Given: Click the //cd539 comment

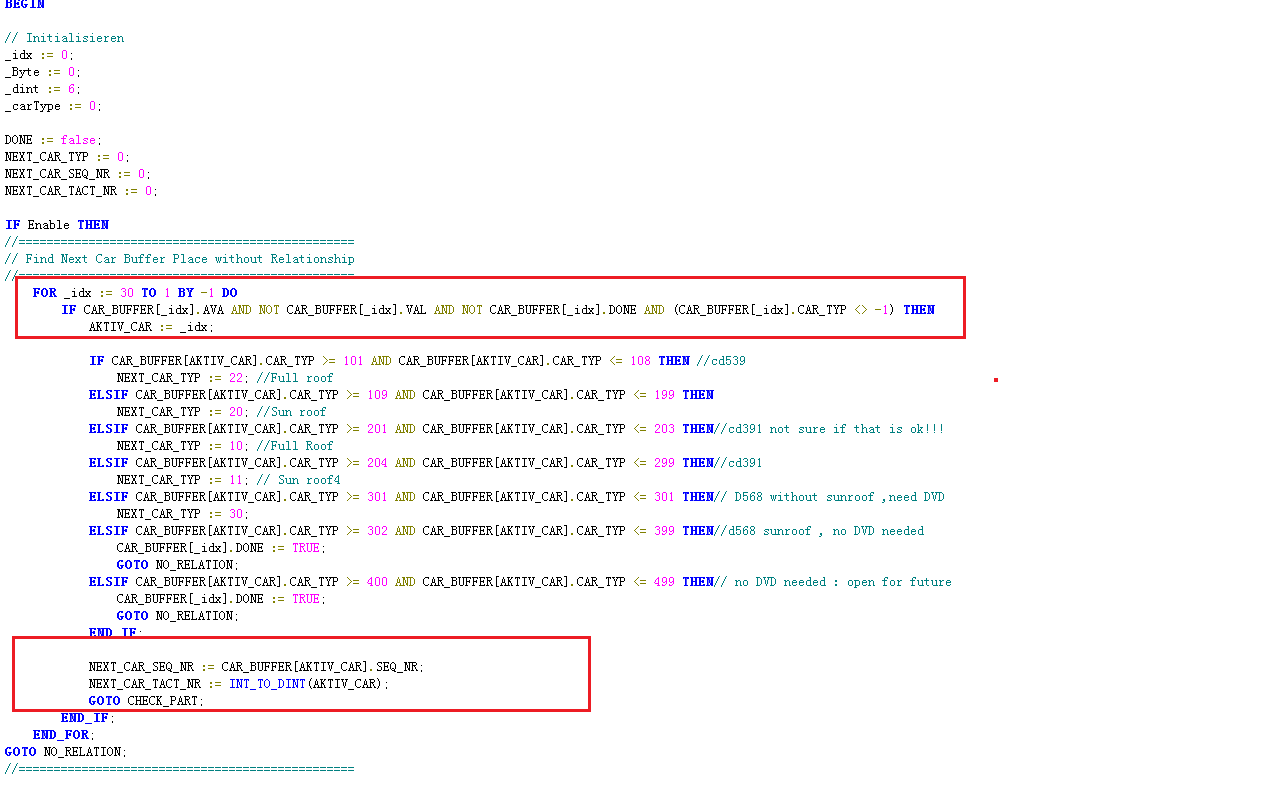Looking at the screenshot, I should point(721,361).
